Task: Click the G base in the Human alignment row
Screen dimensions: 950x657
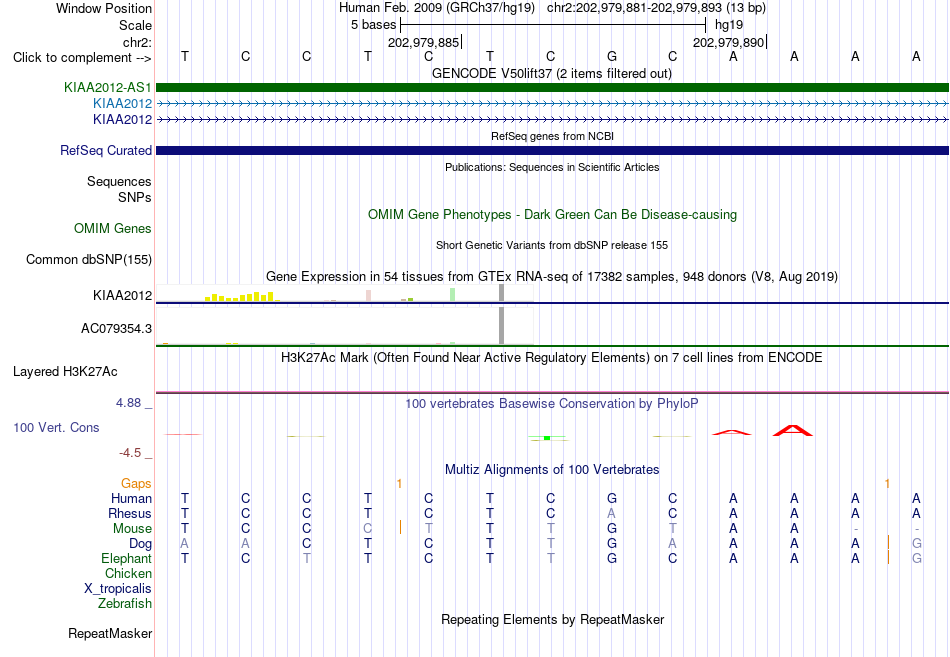Action: pos(612,498)
